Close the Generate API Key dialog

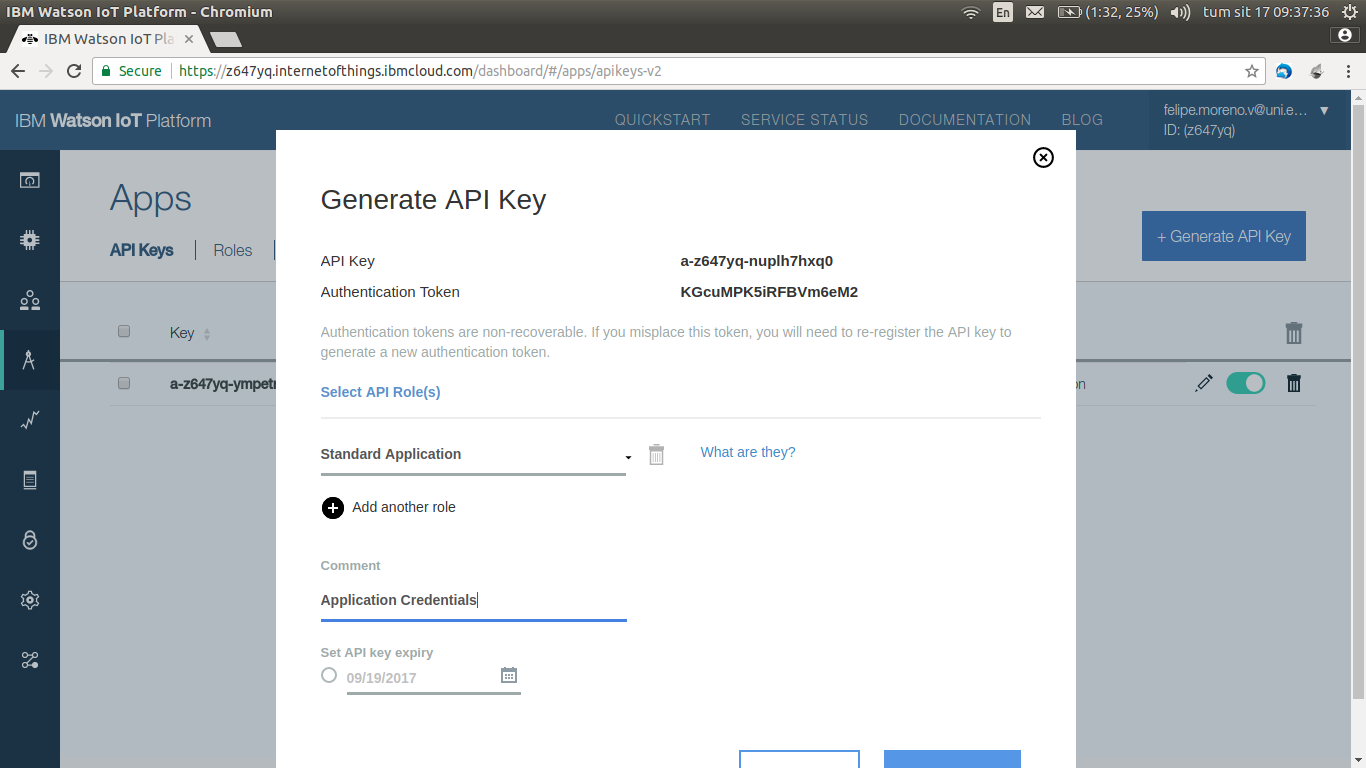point(1043,157)
